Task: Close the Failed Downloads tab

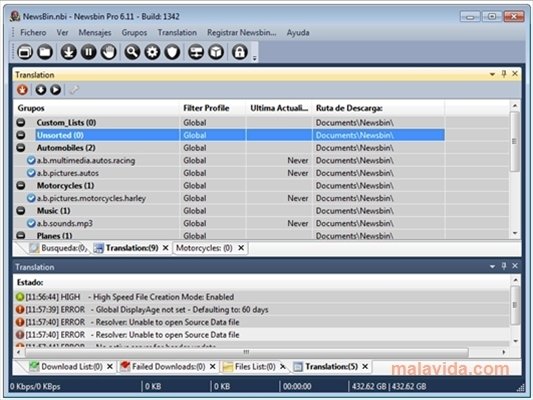Action: (x=213, y=366)
